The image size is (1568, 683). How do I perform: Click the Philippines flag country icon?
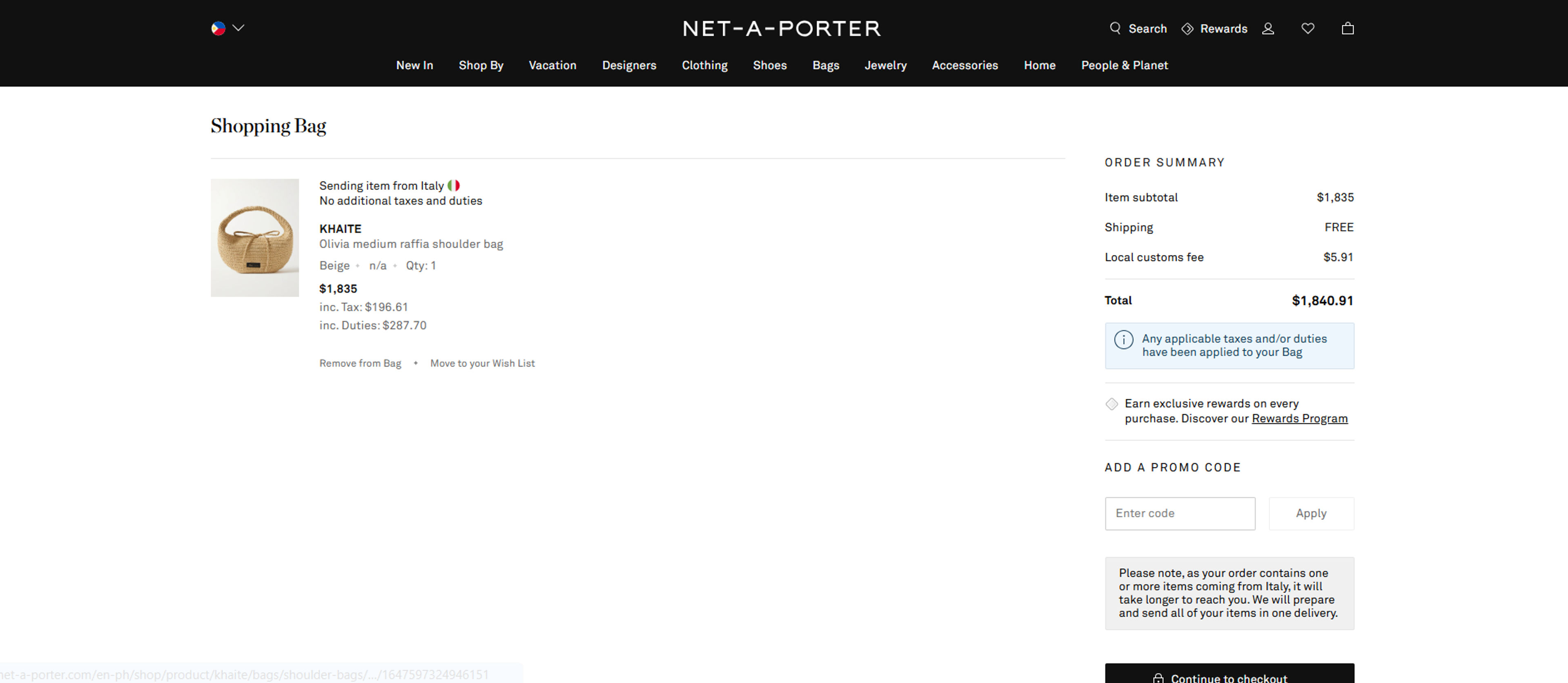click(218, 28)
